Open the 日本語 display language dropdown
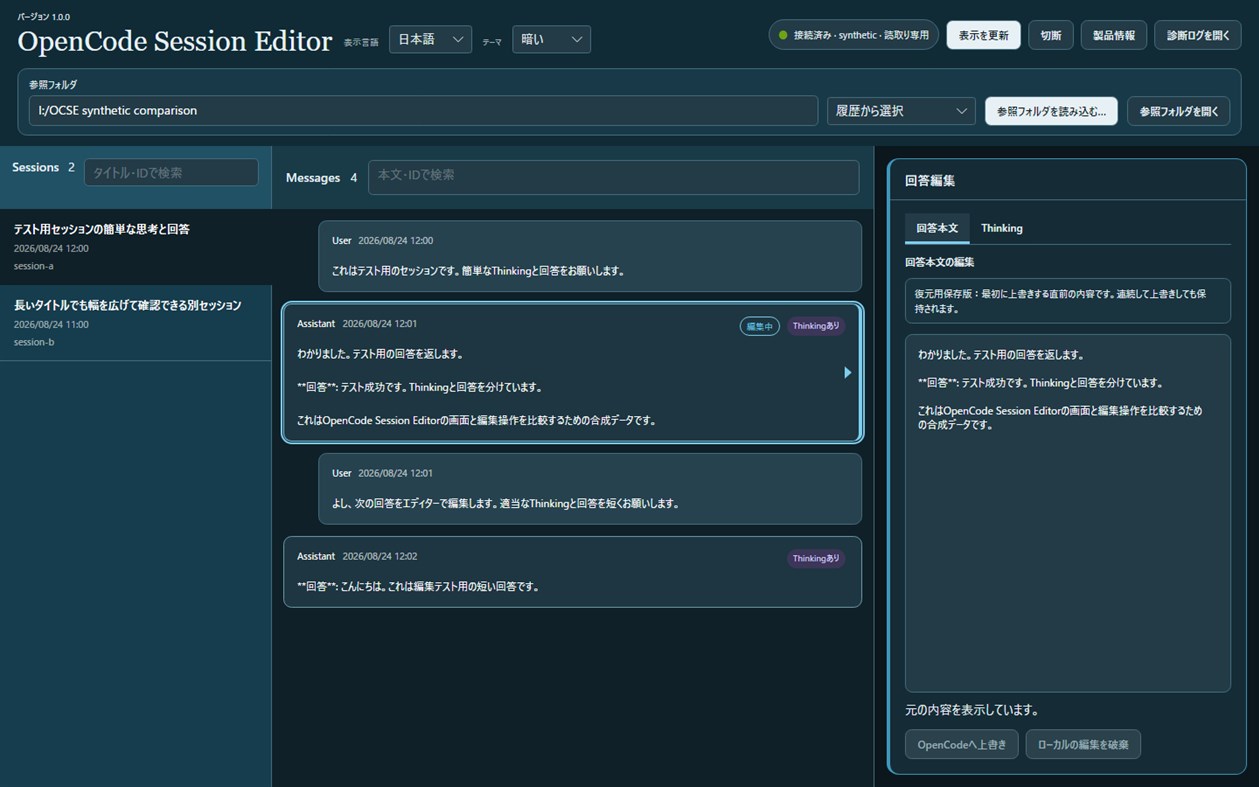This screenshot has width=1259, height=787. (430, 39)
